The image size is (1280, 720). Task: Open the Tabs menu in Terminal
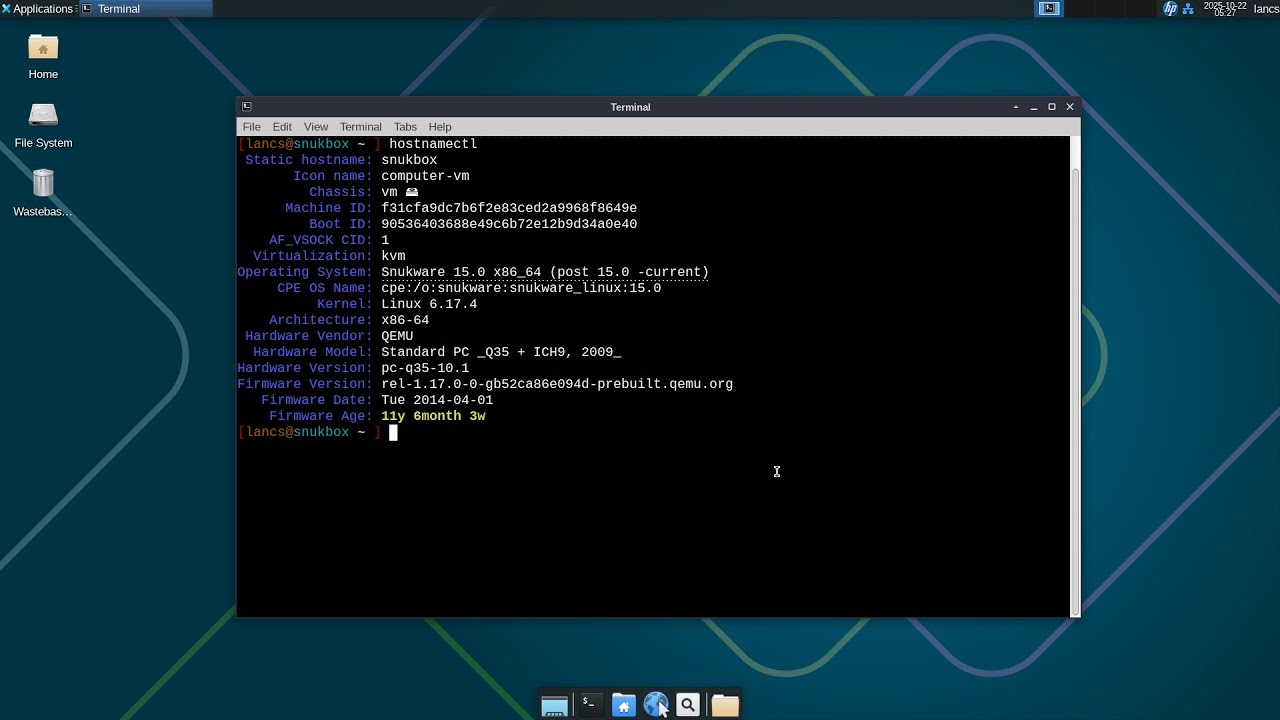(x=405, y=127)
